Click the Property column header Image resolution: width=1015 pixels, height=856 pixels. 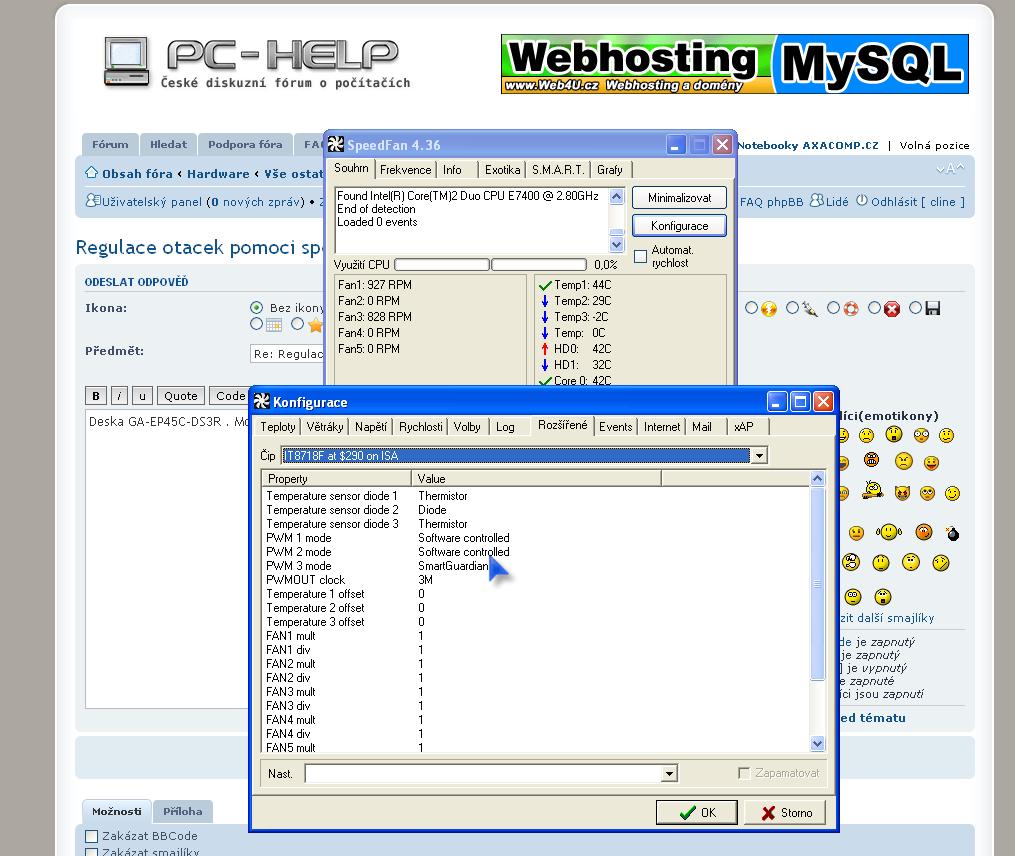pyautogui.click(x=336, y=479)
